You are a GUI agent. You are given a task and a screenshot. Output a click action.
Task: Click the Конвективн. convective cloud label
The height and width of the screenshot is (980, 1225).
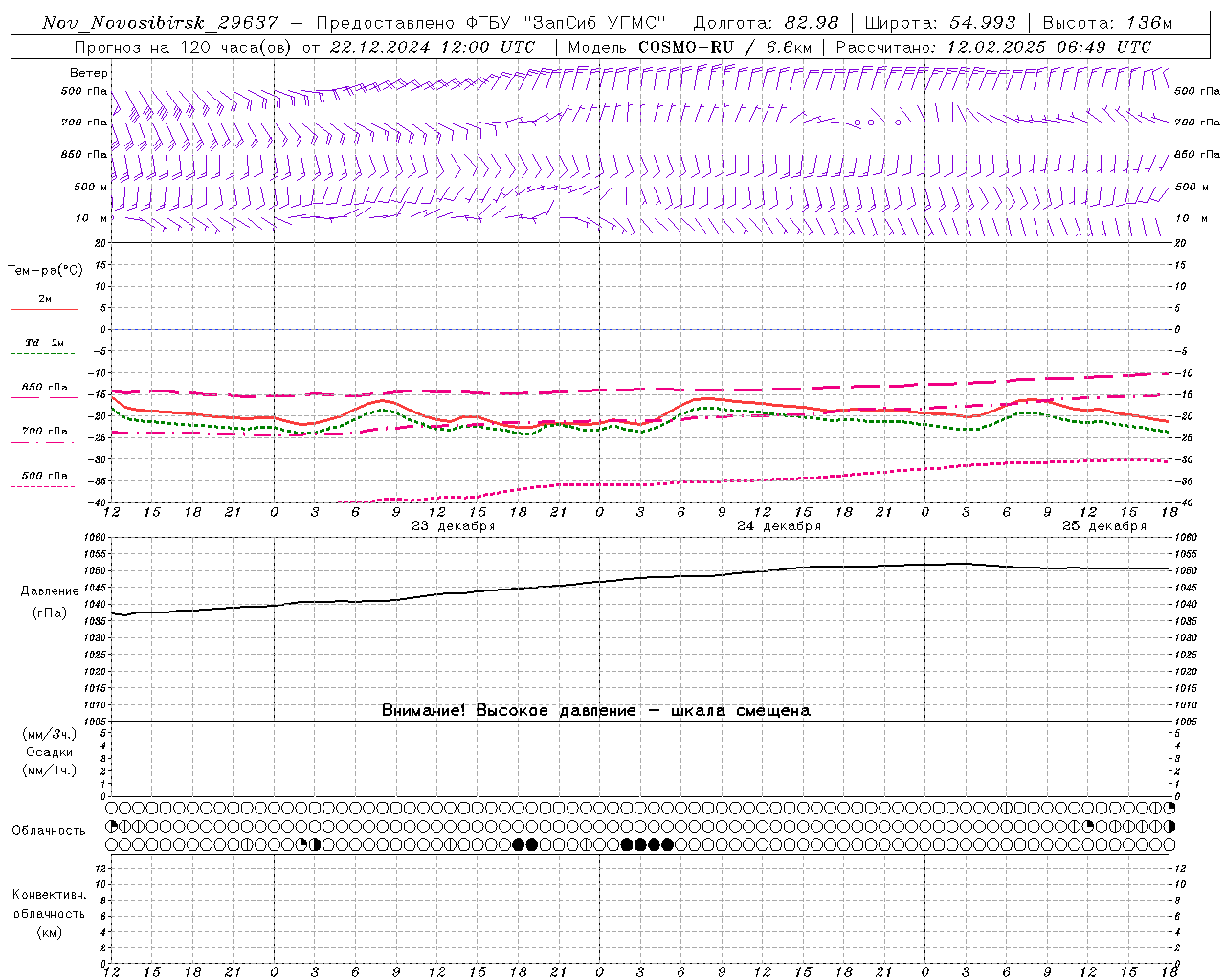point(49,896)
